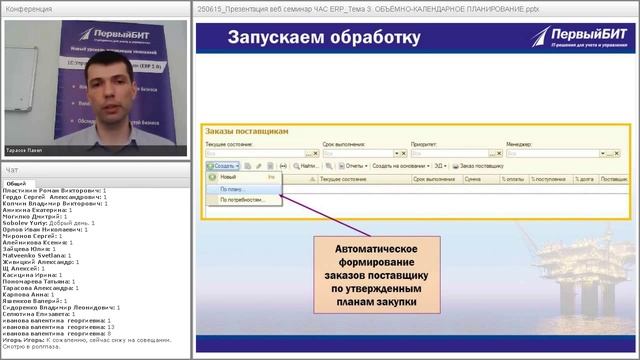This screenshot has width=640, height=360.
Task: Clear the Менеджер filter
Action: pyautogui.click(x=617, y=153)
